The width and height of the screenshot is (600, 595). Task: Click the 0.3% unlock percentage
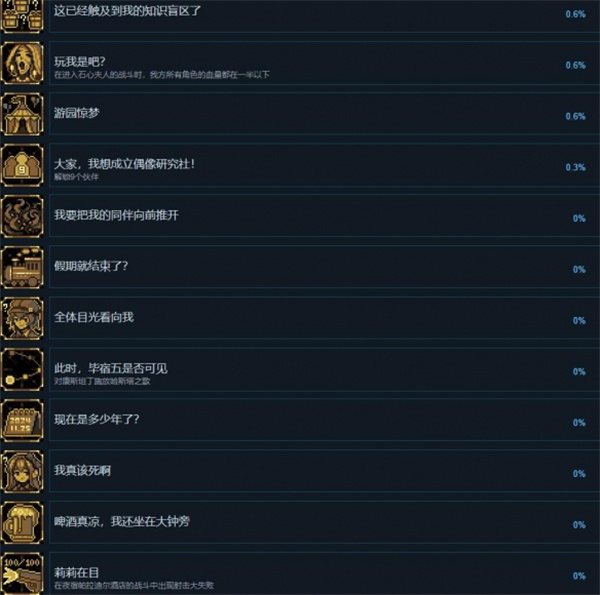click(575, 167)
